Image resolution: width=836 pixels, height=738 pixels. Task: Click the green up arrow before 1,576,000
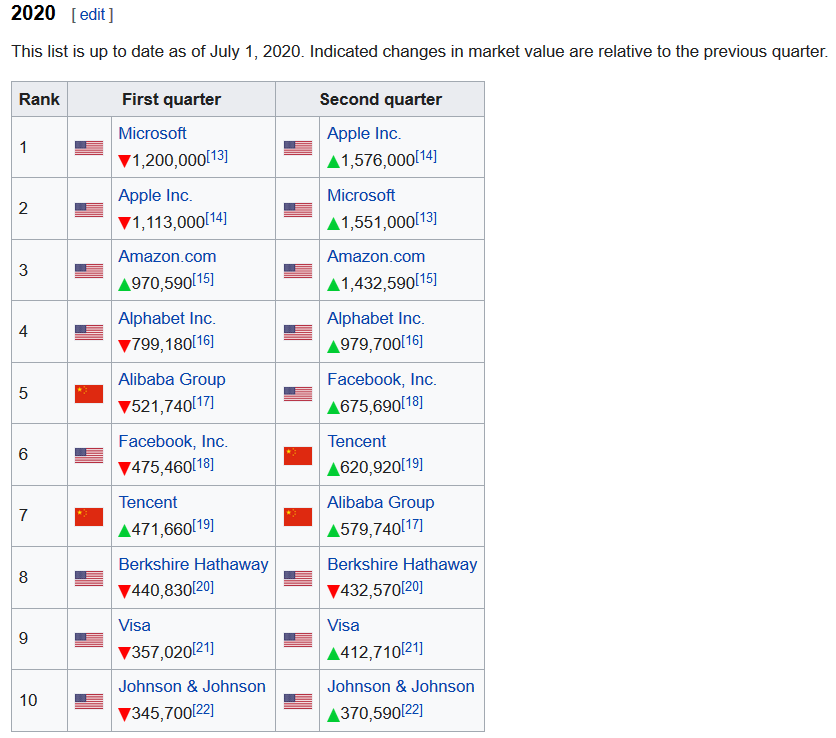[x=333, y=161]
